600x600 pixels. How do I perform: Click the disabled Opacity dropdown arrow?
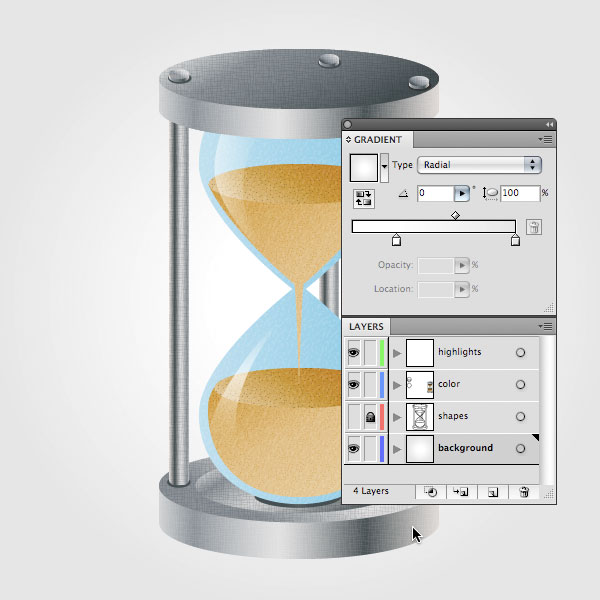pos(462,266)
